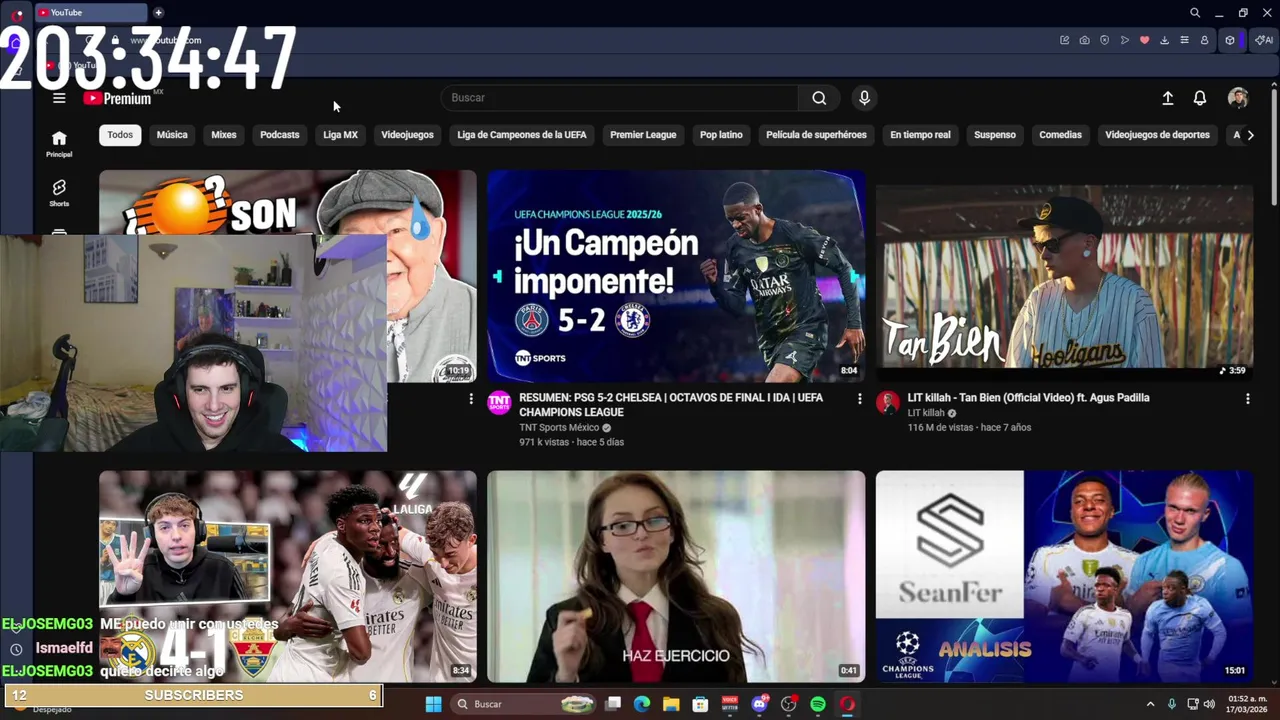Viewport: 1280px width, 720px height.
Task: Open options for the LIT killah video
Action: 1247,398
